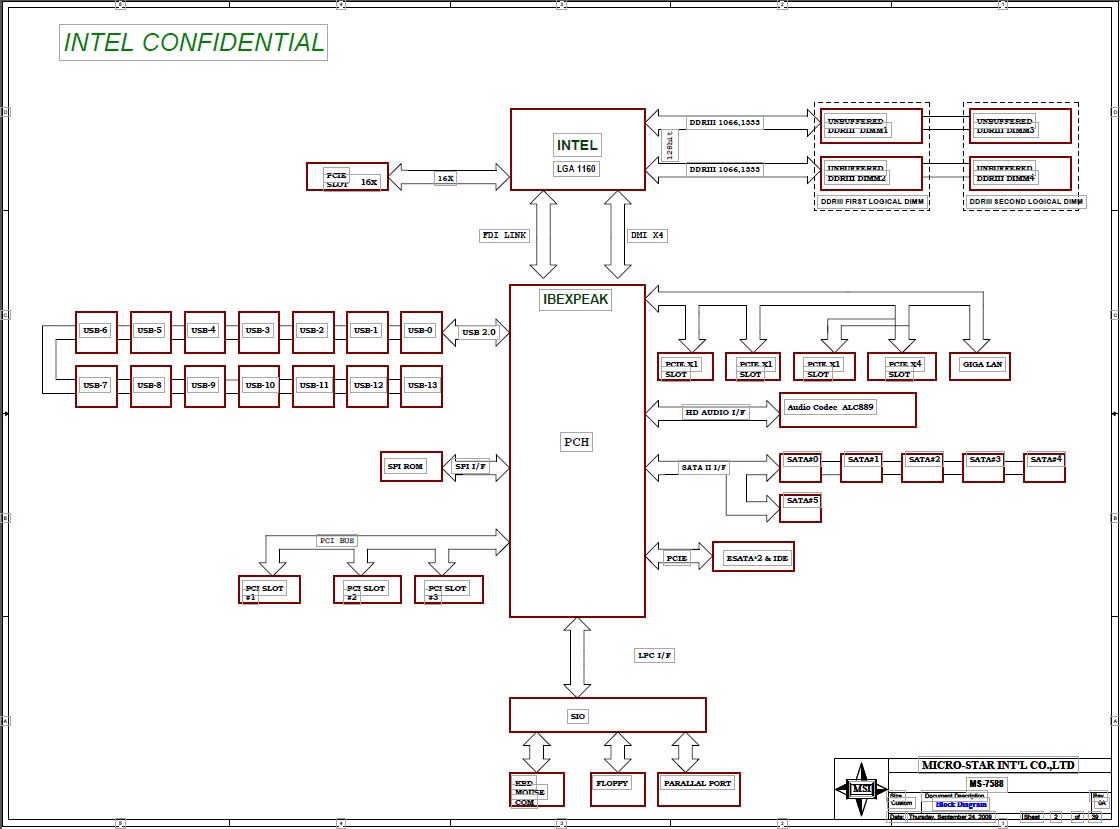The width and height of the screenshot is (1120, 829).
Task: Click the PCIE X4 SLOT block
Action: tap(901, 366)
